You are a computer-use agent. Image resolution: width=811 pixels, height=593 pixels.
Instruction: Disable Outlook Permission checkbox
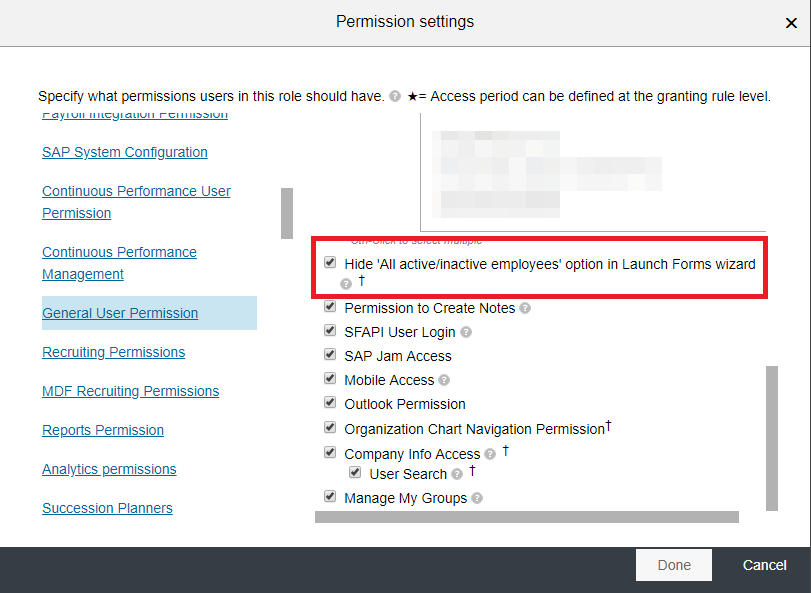coord(330,402)
